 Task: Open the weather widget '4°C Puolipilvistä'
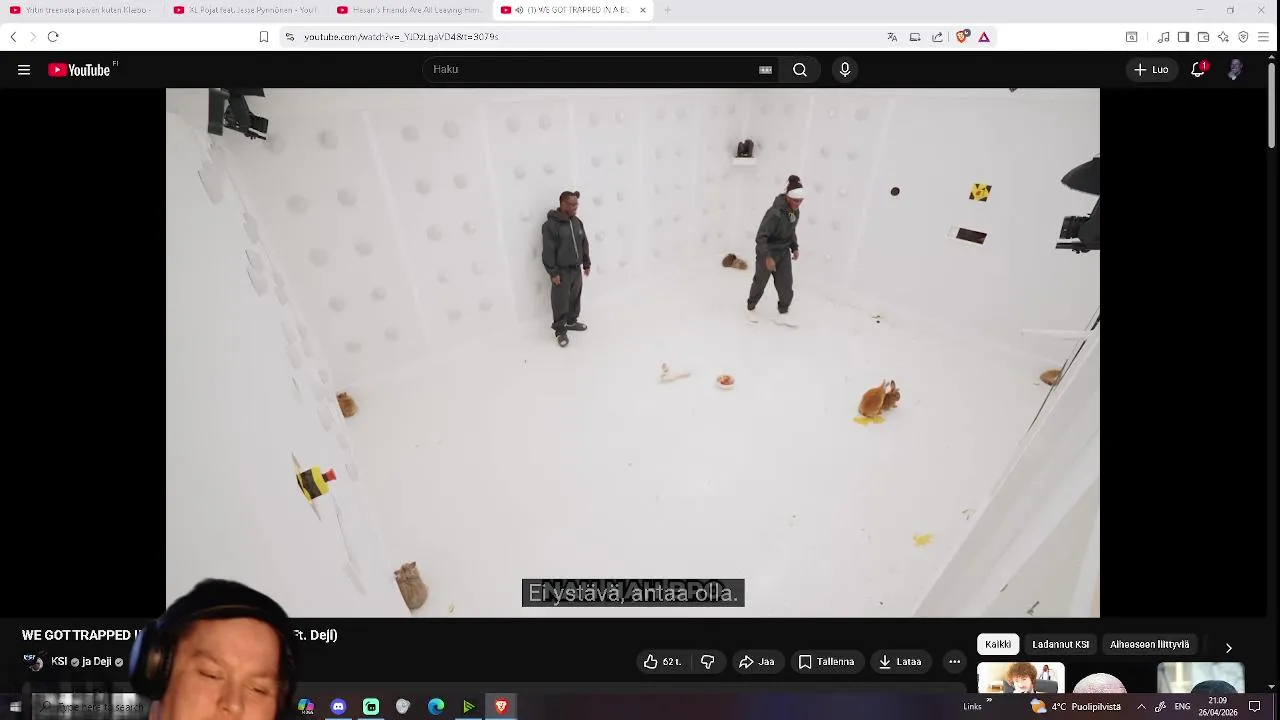tap(1075, 707)
